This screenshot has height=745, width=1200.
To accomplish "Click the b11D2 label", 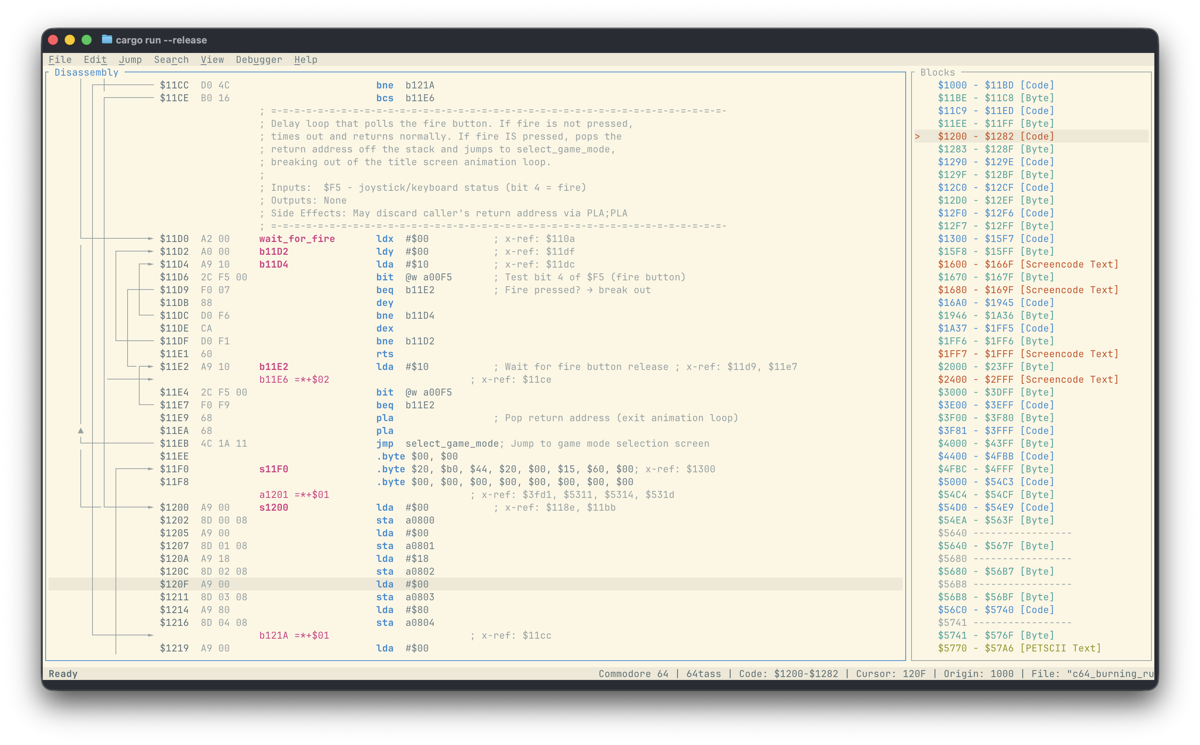I will [274, 252].
